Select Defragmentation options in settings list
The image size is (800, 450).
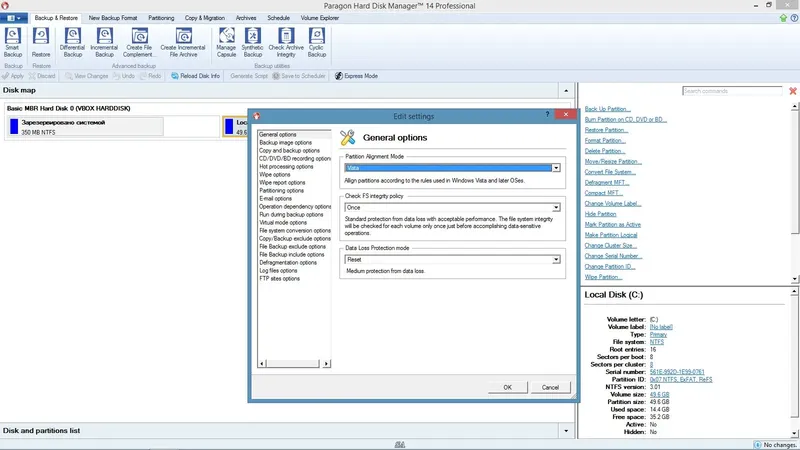(288, 263)
